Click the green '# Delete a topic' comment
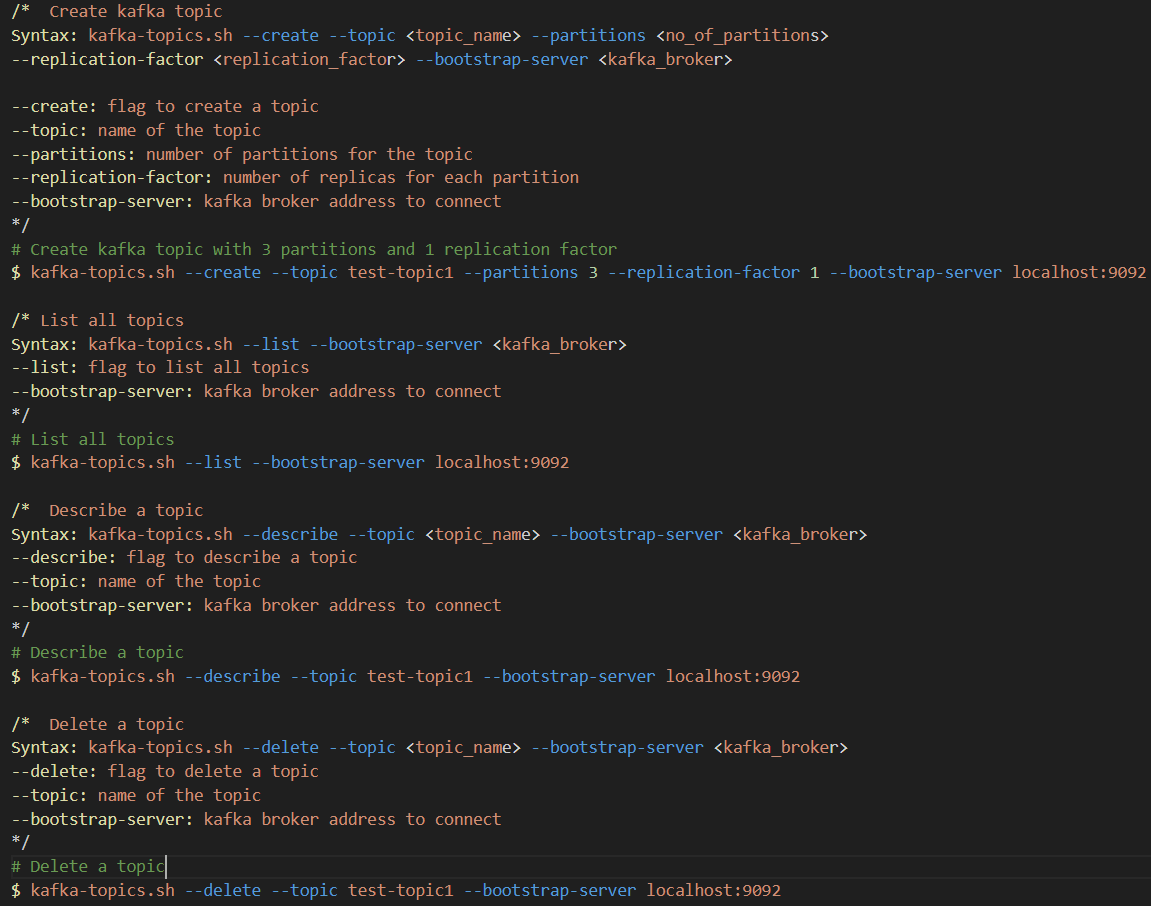Screen dimensions: 1151x906 click(x=88, y=867)
